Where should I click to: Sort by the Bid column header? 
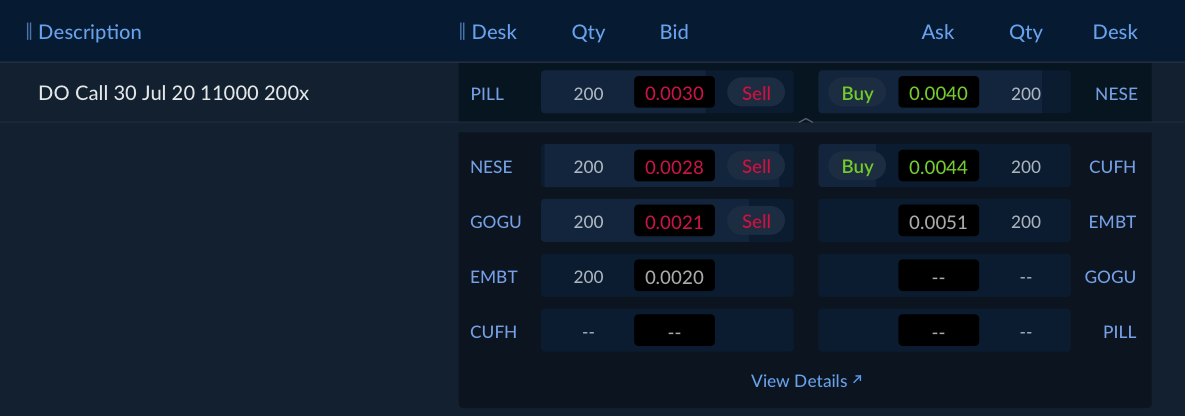click(x=674, y=32)
